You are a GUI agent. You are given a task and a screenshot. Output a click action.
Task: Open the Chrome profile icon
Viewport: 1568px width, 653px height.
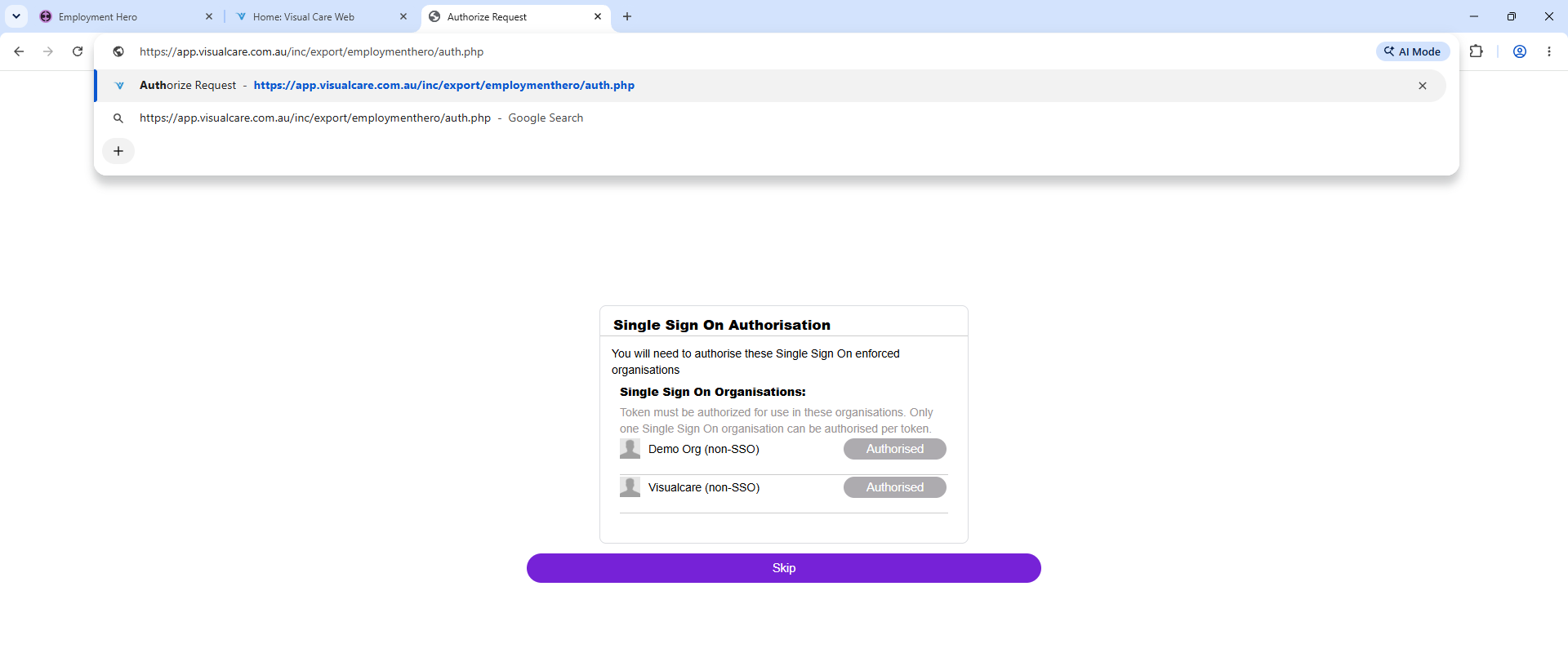click(1520, 51)
